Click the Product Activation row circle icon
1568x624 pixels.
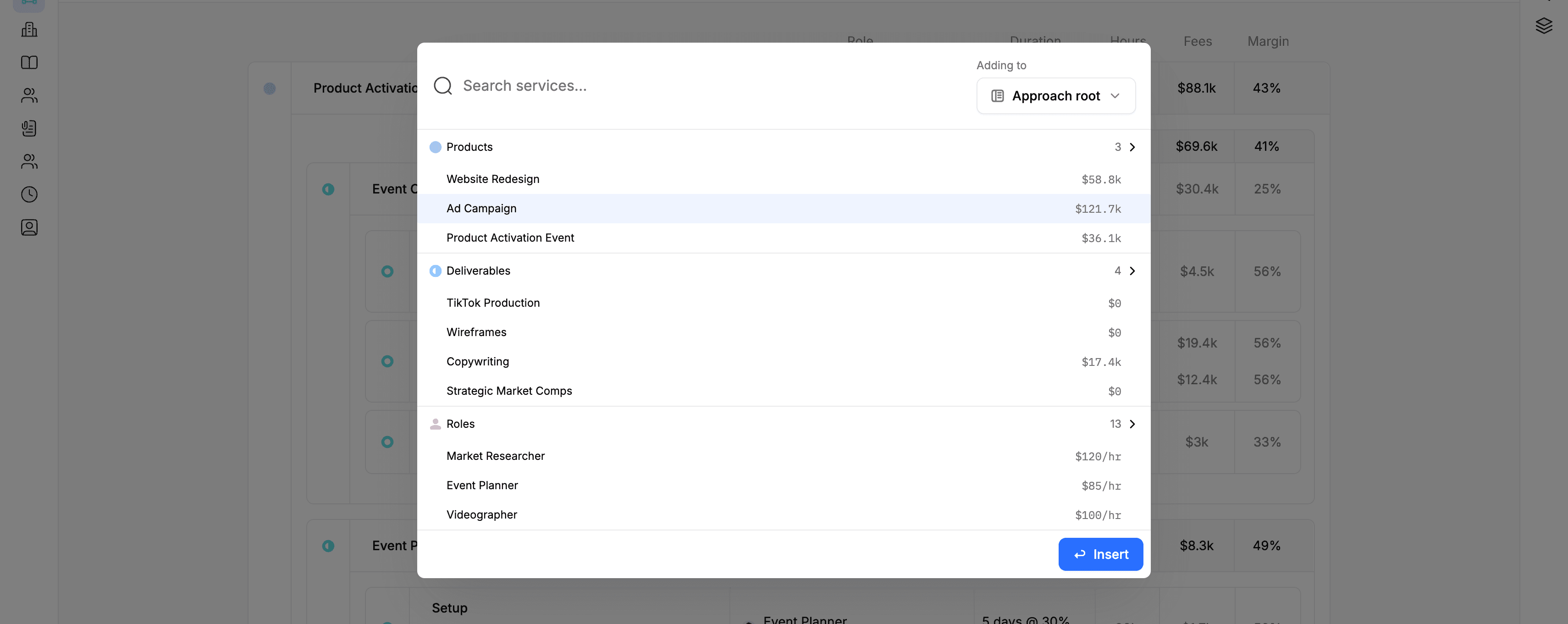270,88
